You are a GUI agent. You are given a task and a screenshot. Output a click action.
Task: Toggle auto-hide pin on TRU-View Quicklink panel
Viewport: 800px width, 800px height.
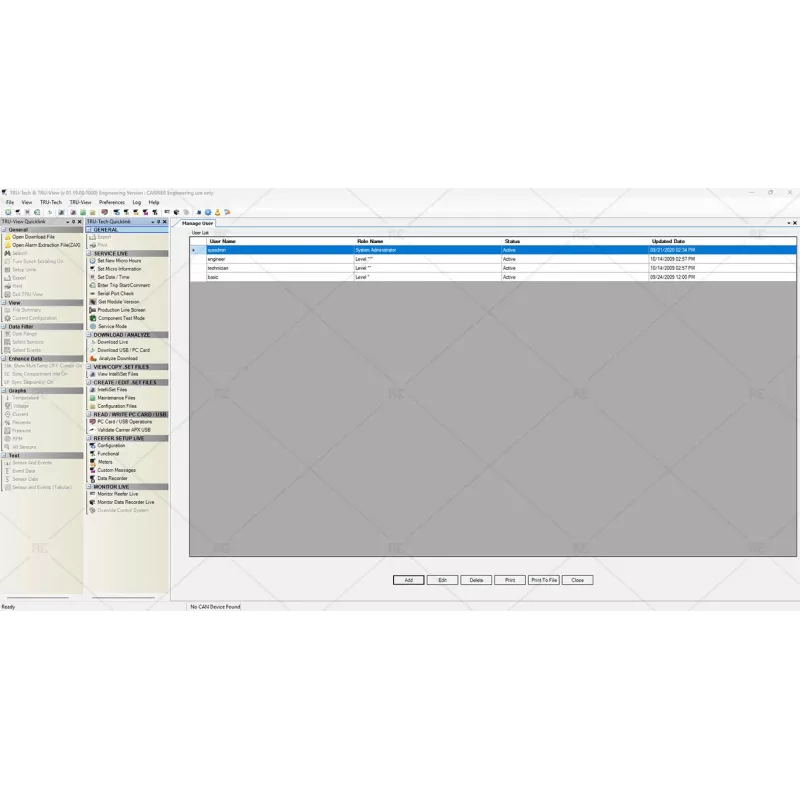[x=73, y=221]
